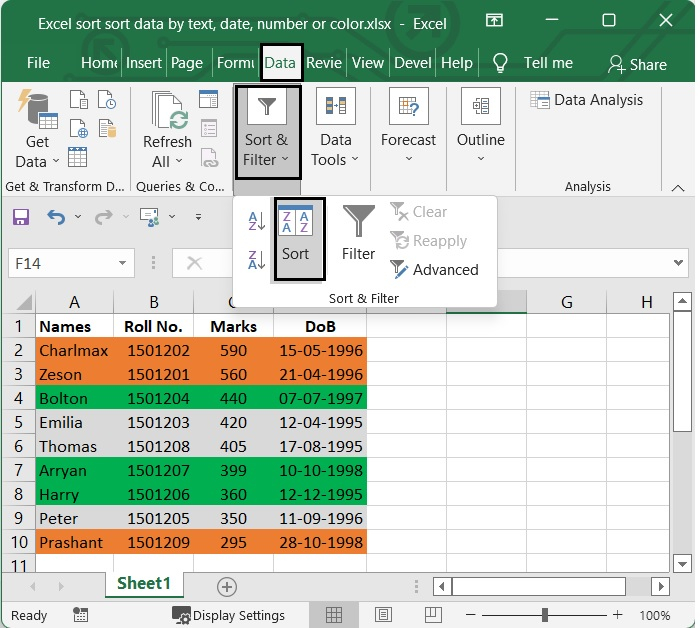The width and height of the screenshot is (700, 628).
Task: Click the Share button
Action: pyautogui.click(x=637, y=64)
